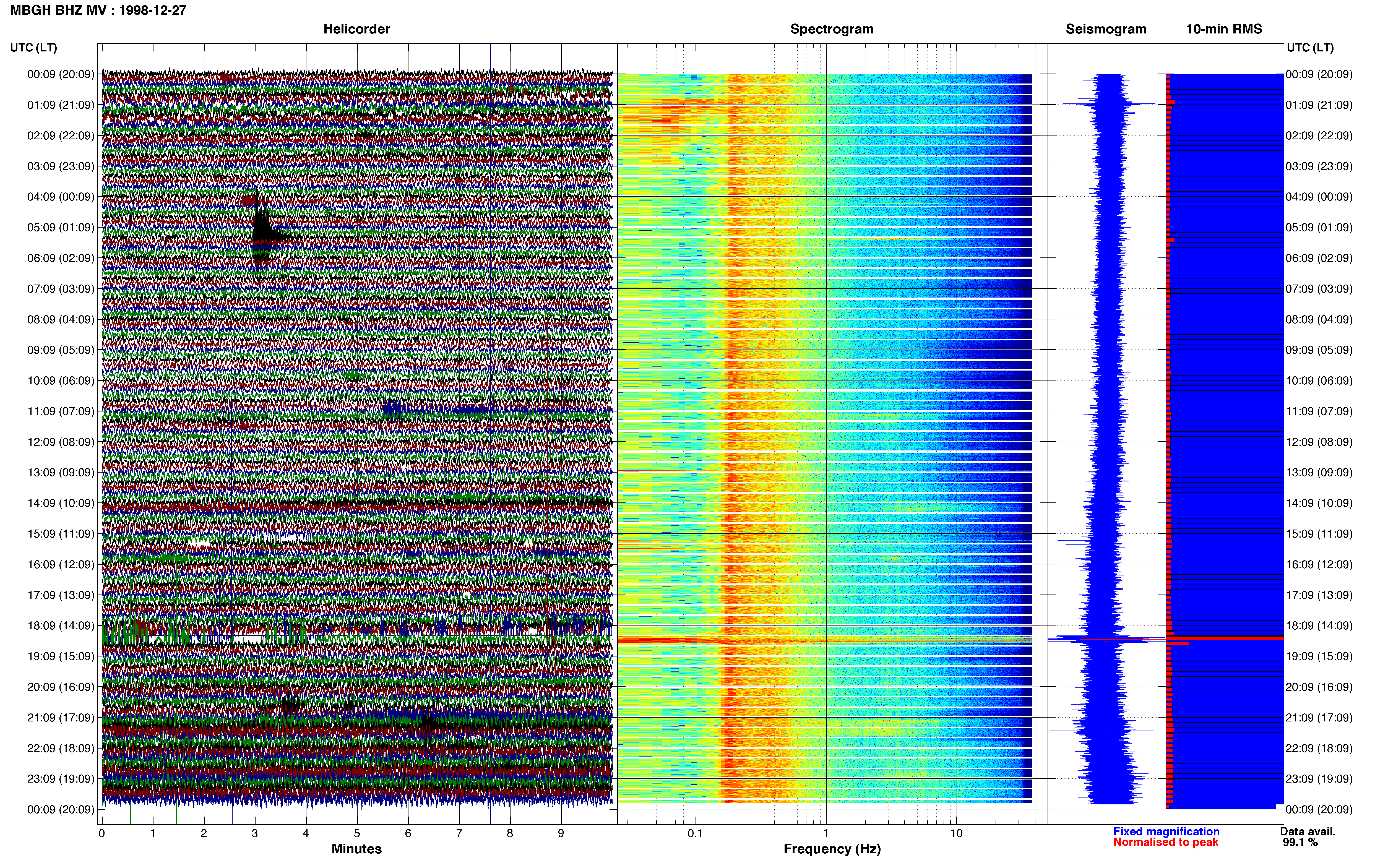Image resolution: width=1388 pixels, height=868 pixels.
Task: Click the plot title 'MBGH BHZ MV : 1998-12-27'
Action: coord(98,10)
